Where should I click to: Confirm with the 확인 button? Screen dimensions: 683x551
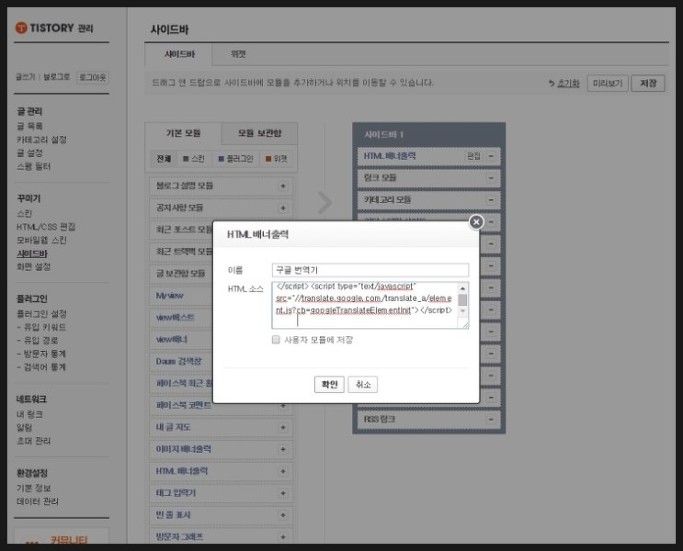pos(329,384)
